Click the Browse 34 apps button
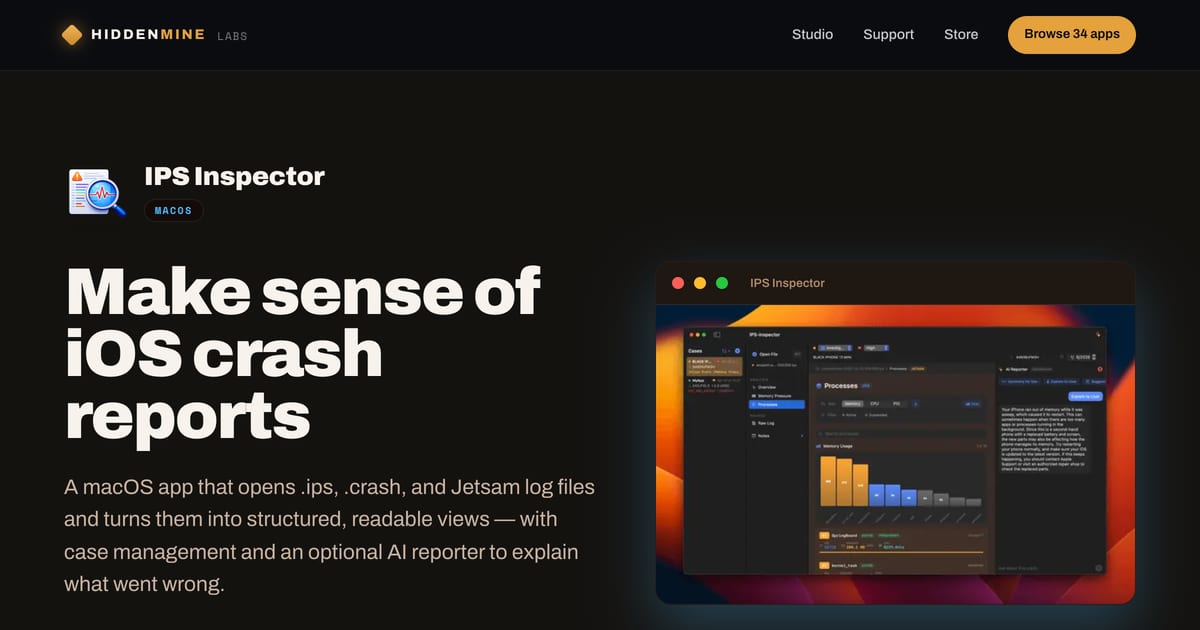This screenshot has height=630, width=1200. 1072,34
